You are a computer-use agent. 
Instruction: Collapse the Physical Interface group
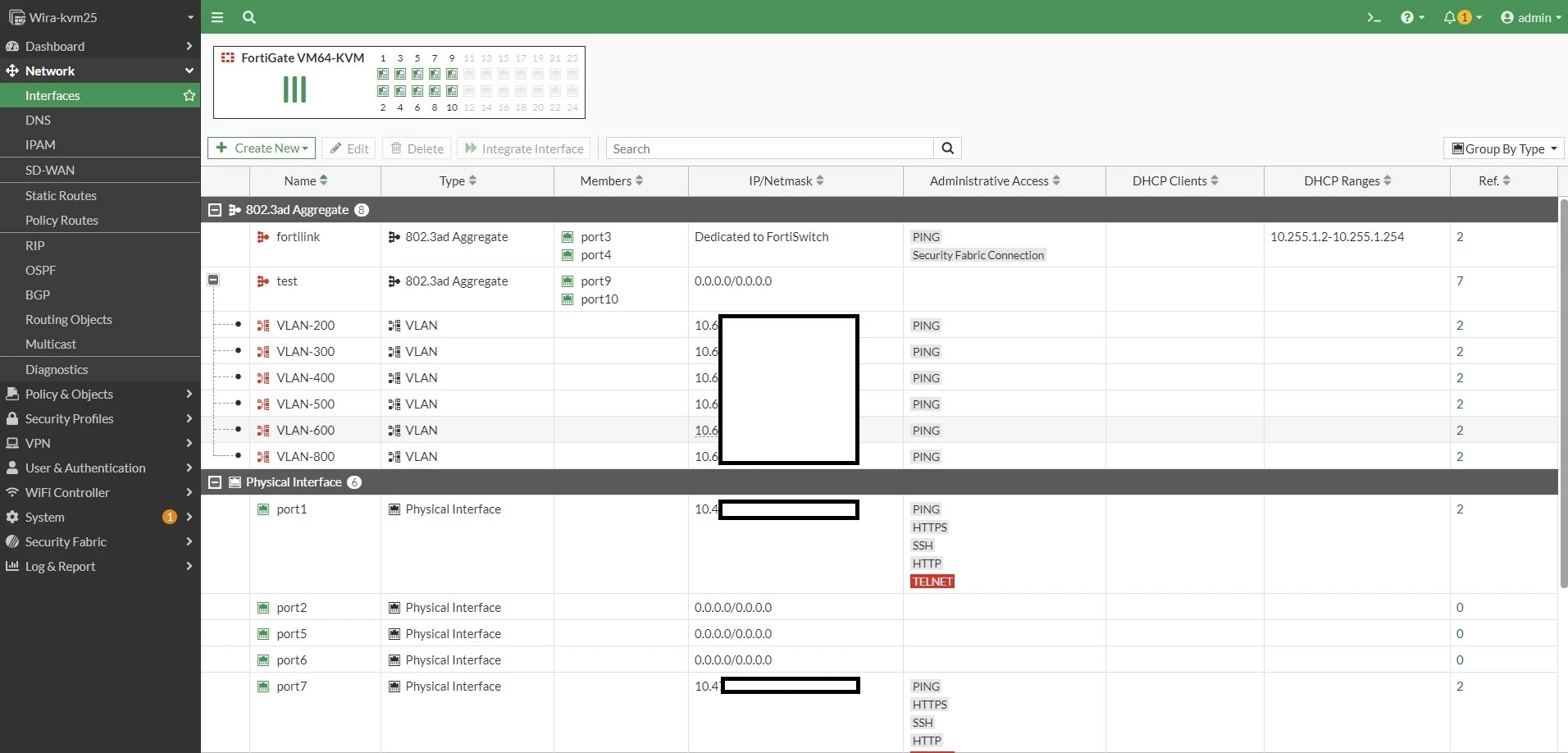tap(215, 482)
